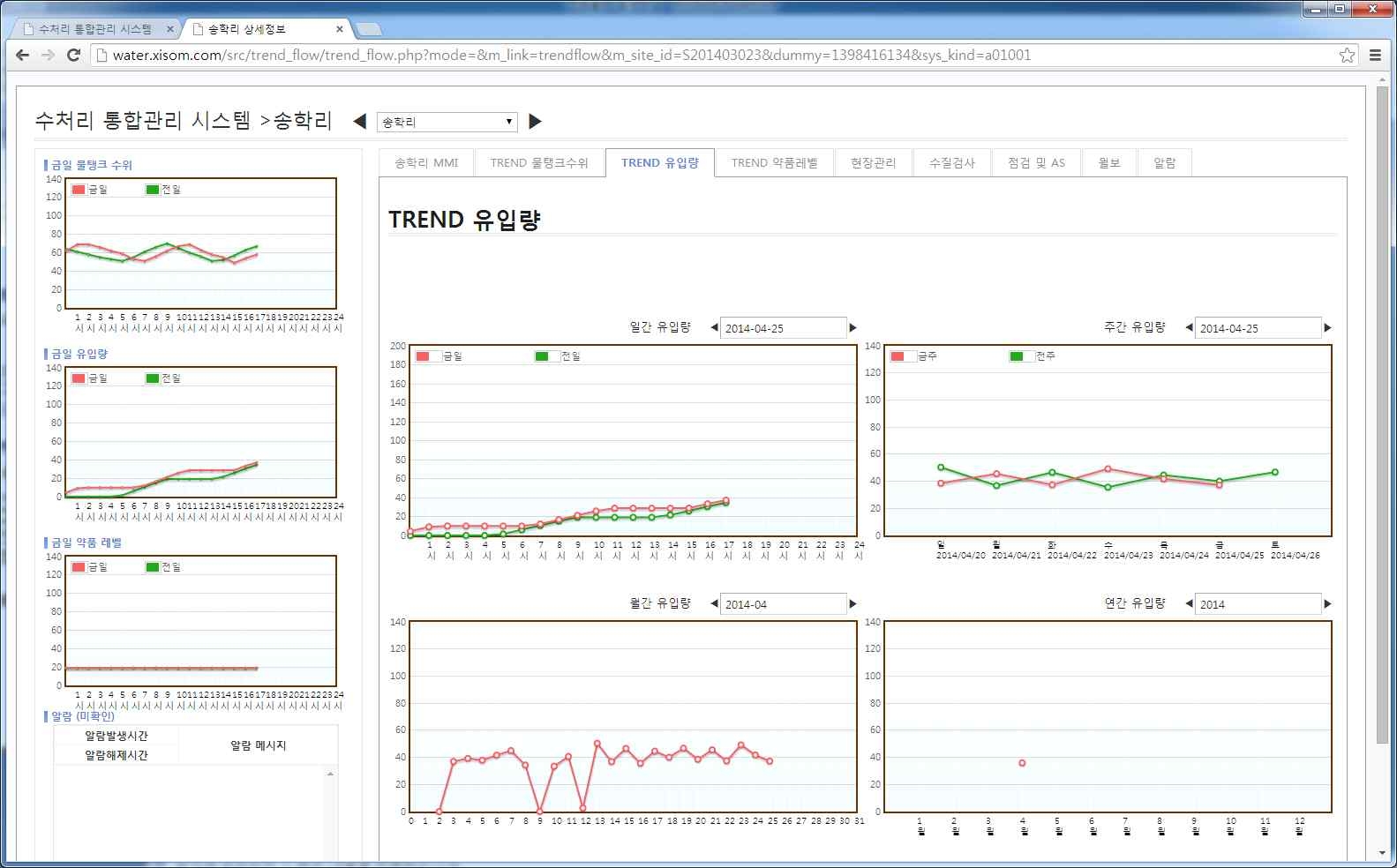Click red 금일 swatch in sidebar 유입량 chart

(79, 378)
